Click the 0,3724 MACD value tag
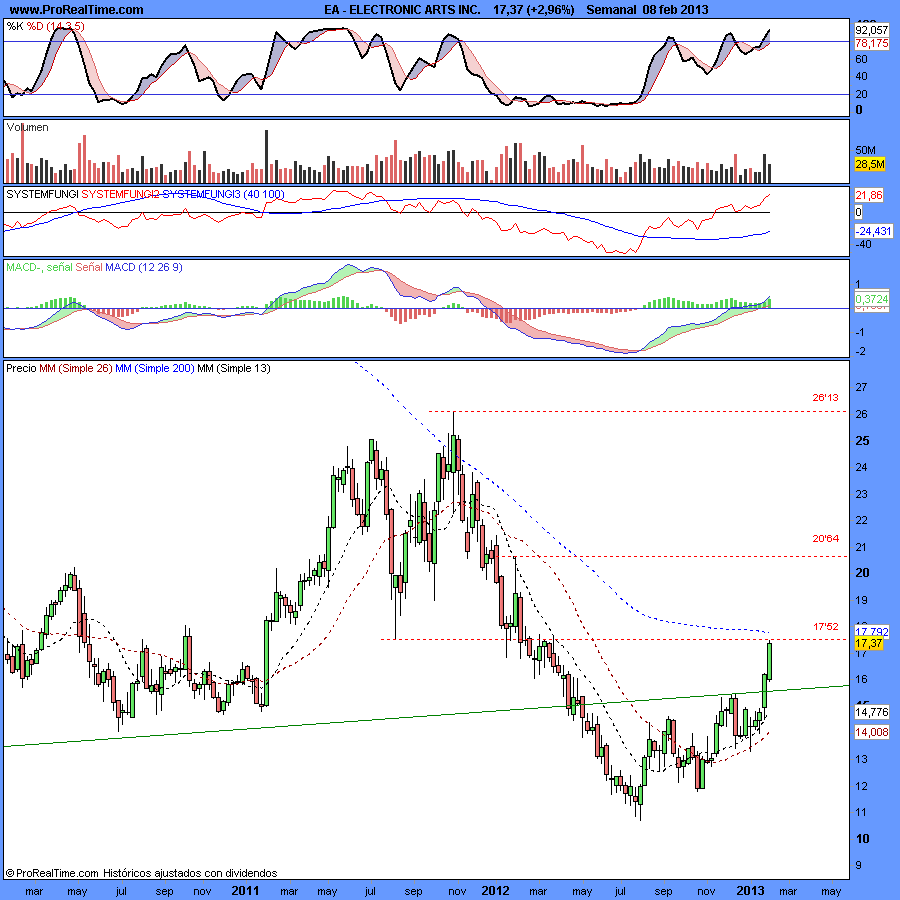The height and width of the screenshot is (900, 900). [871, 299]
